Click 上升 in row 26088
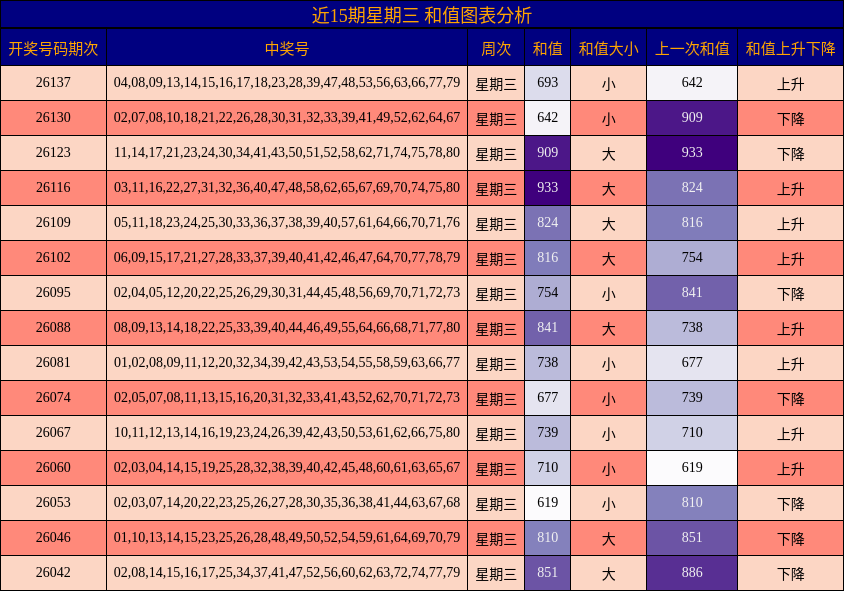This screenshot has width=844, height=591. (x=790, y=329)
